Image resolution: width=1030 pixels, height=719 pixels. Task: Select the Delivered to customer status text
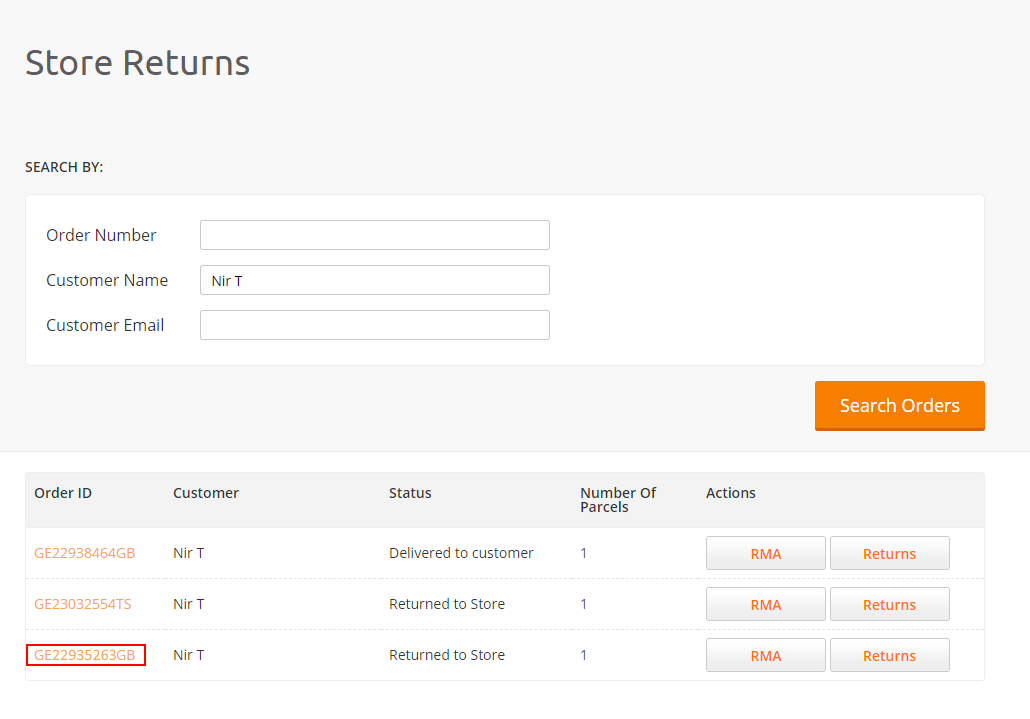coord(461,553)
